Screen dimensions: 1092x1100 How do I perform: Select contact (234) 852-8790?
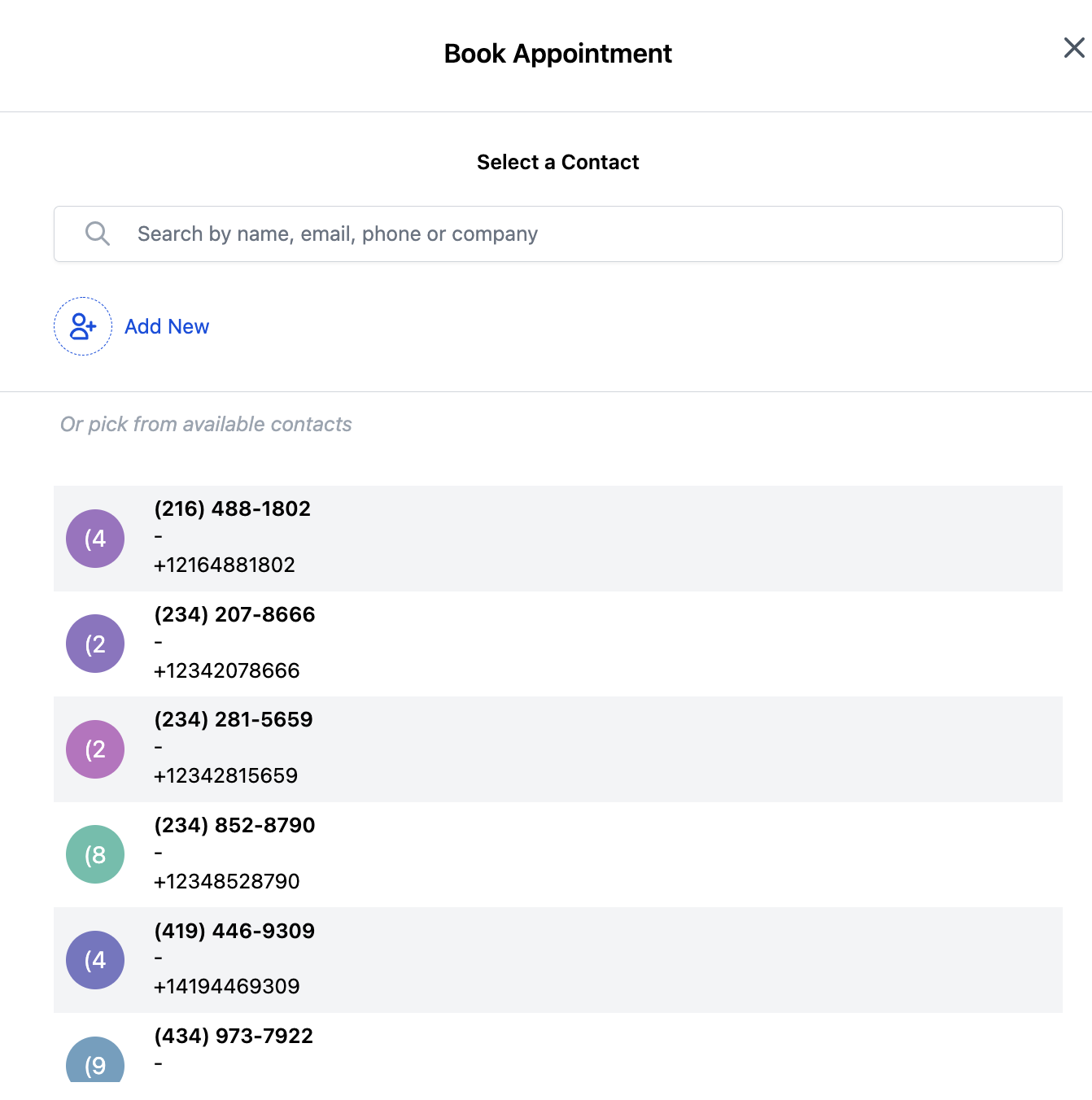pos(234,826)
